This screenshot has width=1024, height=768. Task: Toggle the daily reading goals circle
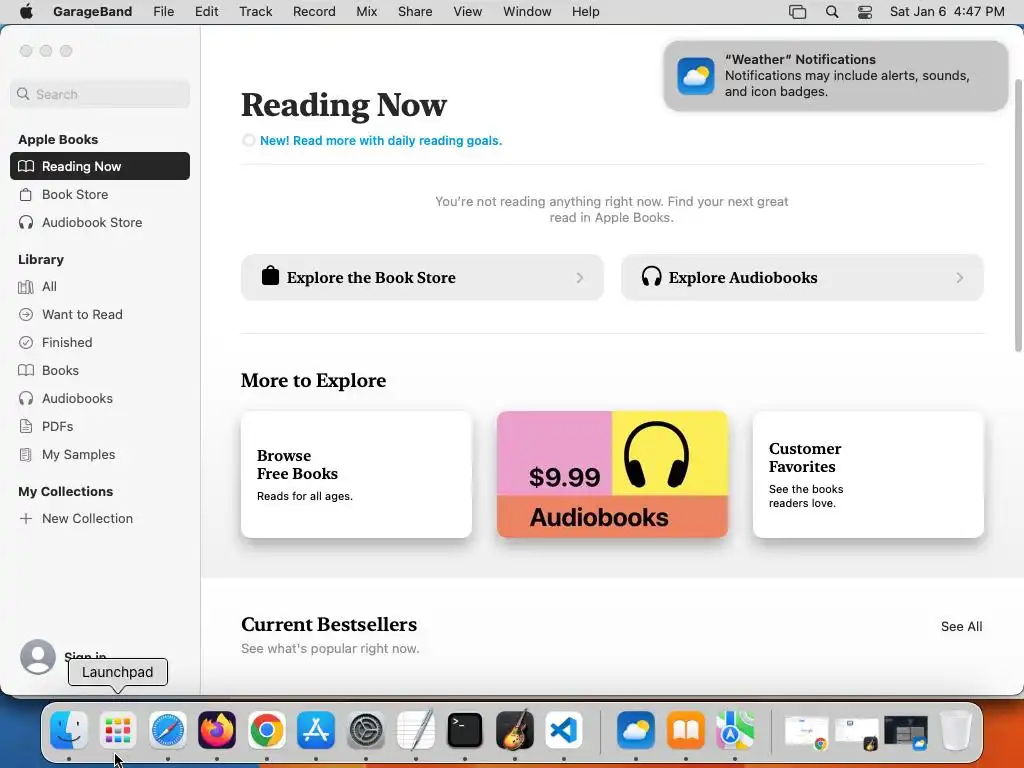248,140
